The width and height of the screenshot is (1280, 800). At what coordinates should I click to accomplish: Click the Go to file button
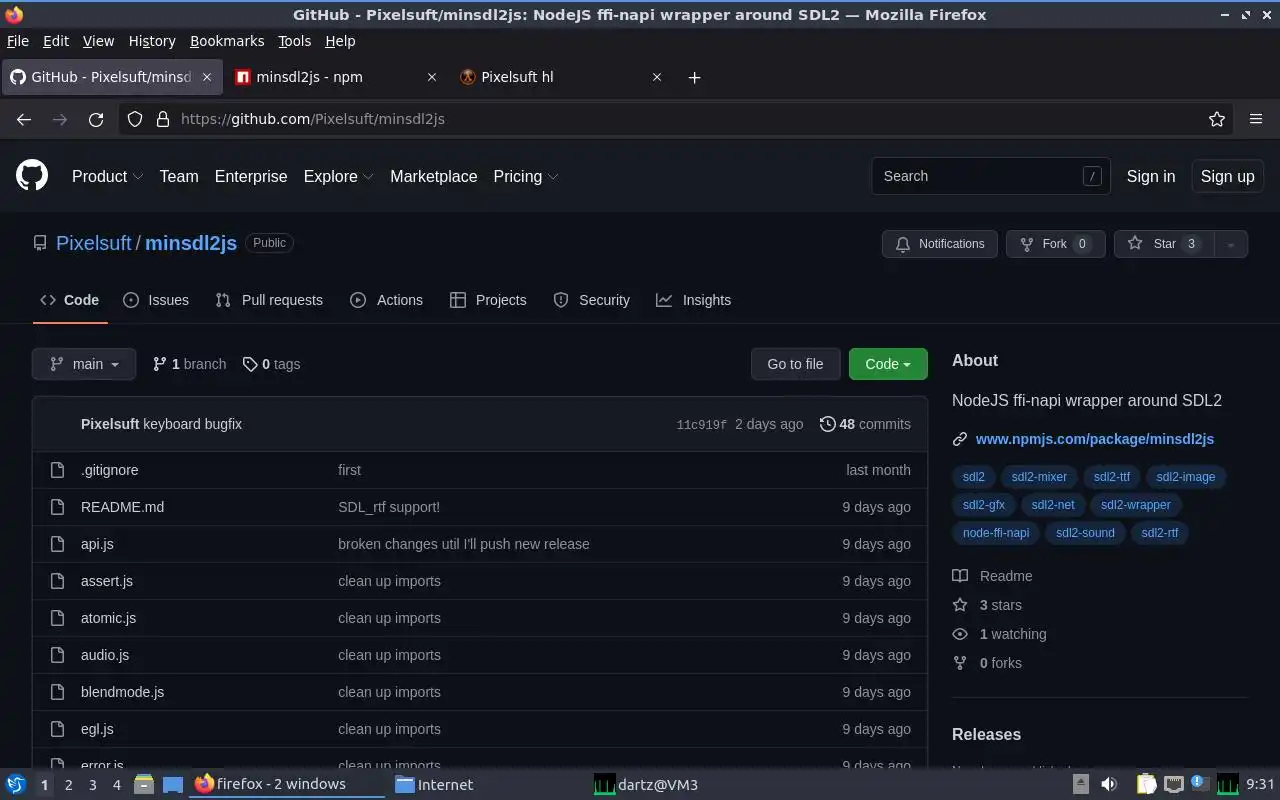[x=795, y=364]
